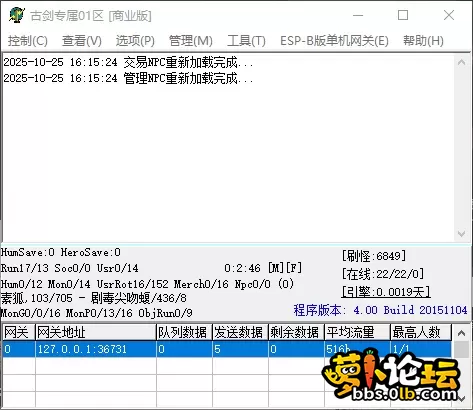Image resolution: width=473 pixels, height=410 pixels.
Task: Click the HumSave:0 HeroSave:0 status line
Action: (61, 252)
